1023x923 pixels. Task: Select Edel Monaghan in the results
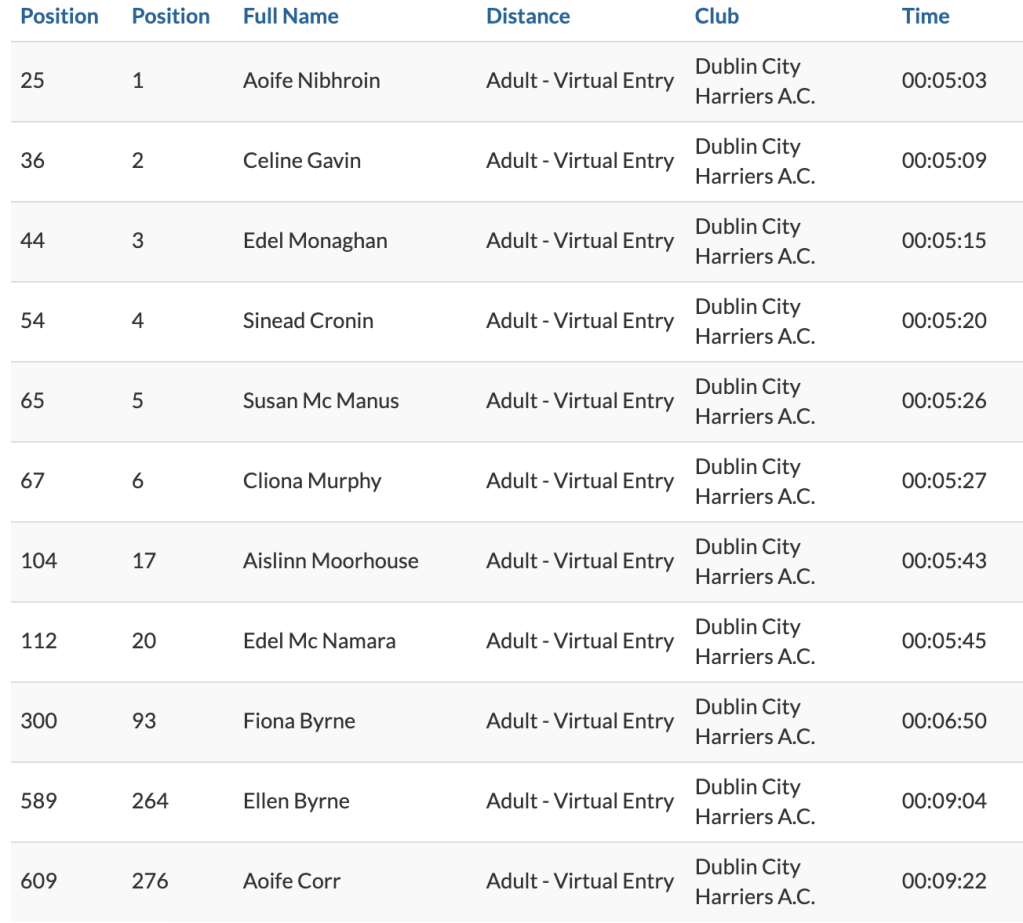315,241
